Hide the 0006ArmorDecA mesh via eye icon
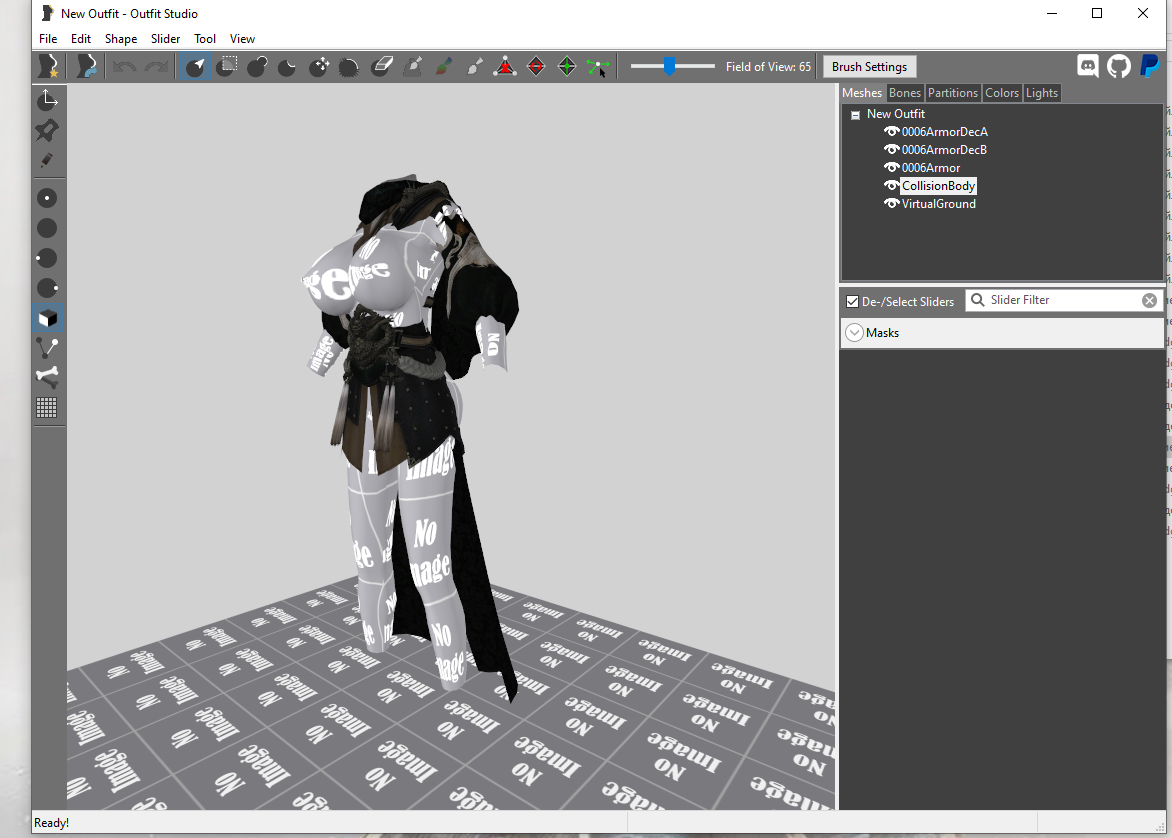 pyautogui.click(x=891, y=132)
